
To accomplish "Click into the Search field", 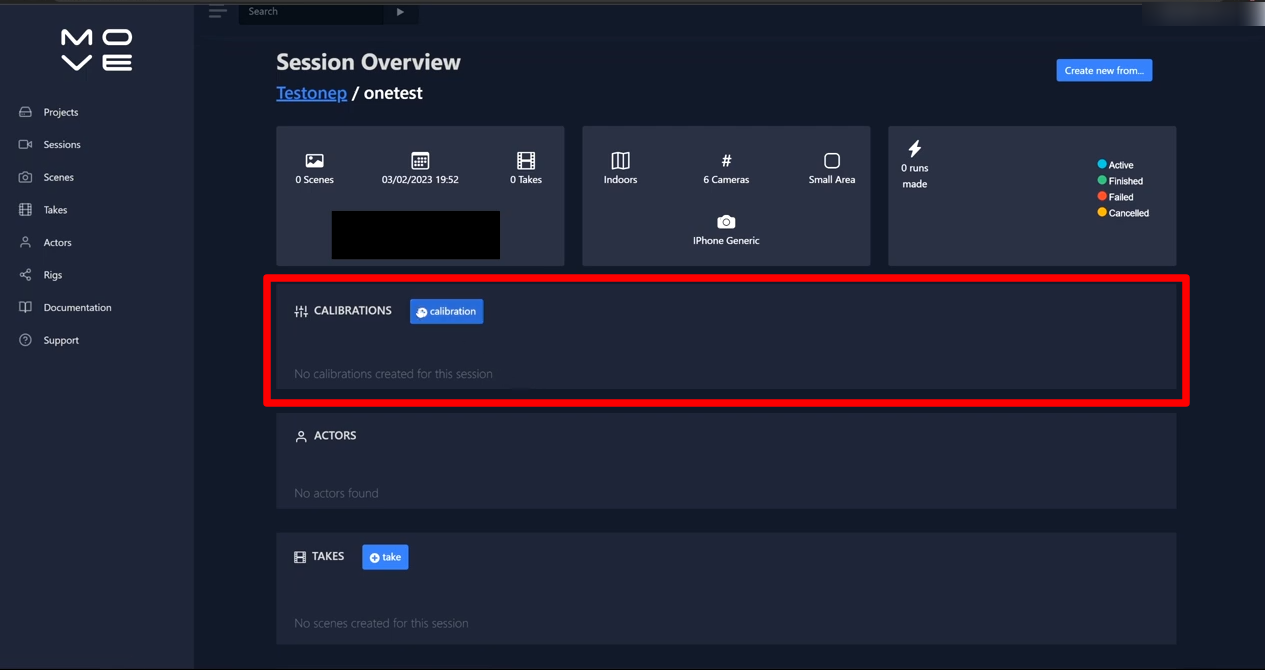I will (311, 12).
